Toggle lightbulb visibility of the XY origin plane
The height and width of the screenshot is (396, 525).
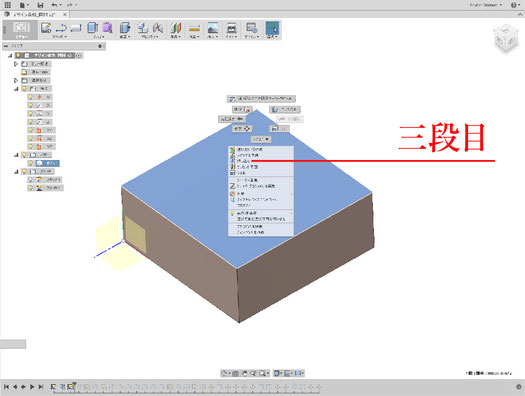click(x=30, y=130)
